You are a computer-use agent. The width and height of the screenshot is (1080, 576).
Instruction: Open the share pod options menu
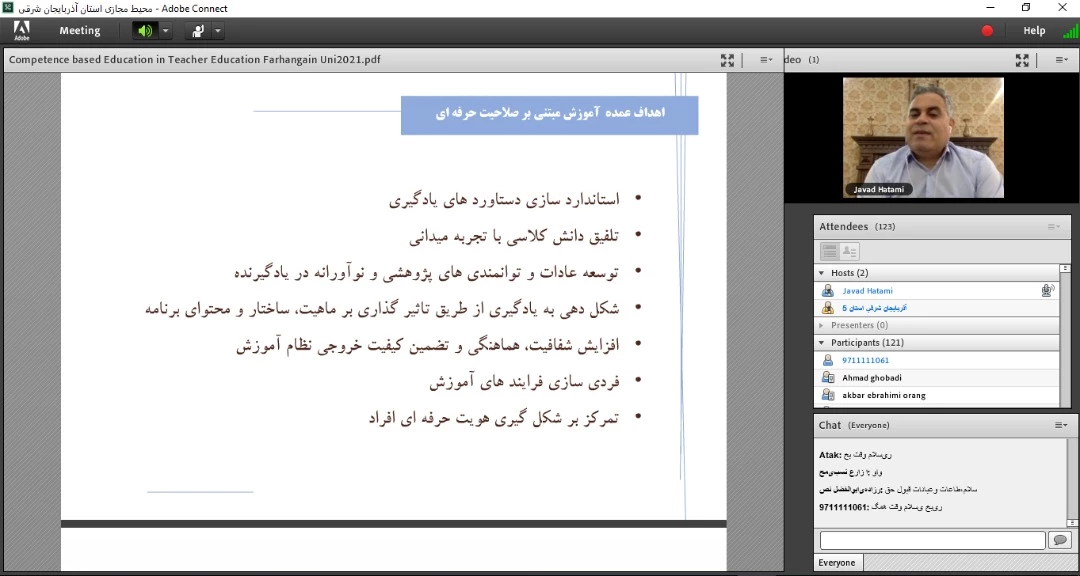click(766, 60)
